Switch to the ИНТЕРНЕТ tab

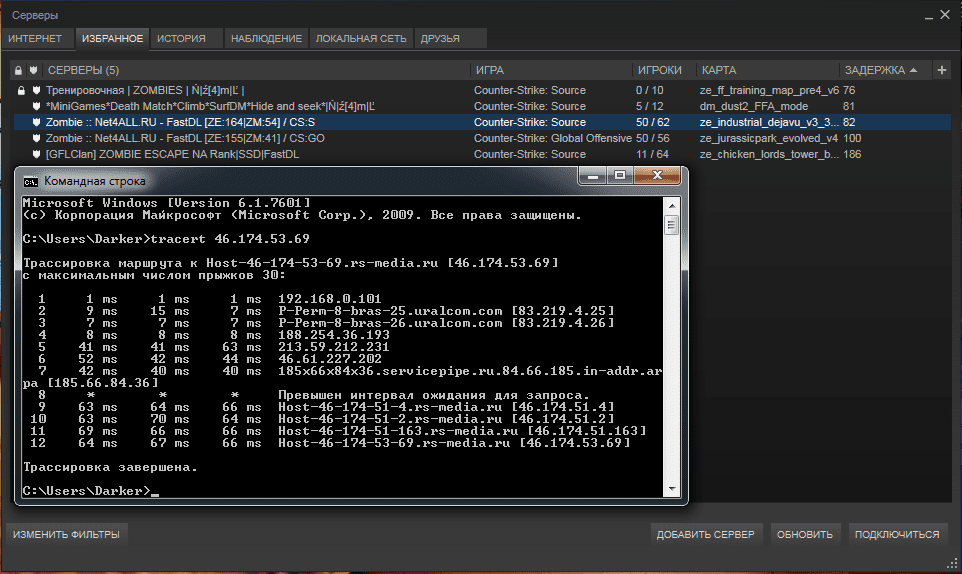pyautogui.click(x=35, y=38)
